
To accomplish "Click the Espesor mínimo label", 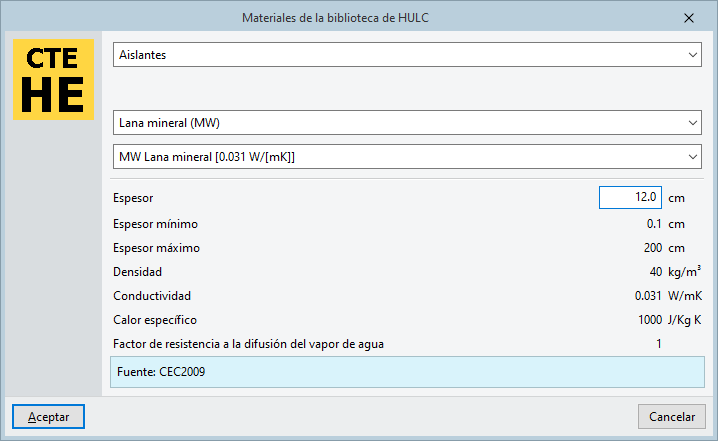I will [x=156, y=224].
